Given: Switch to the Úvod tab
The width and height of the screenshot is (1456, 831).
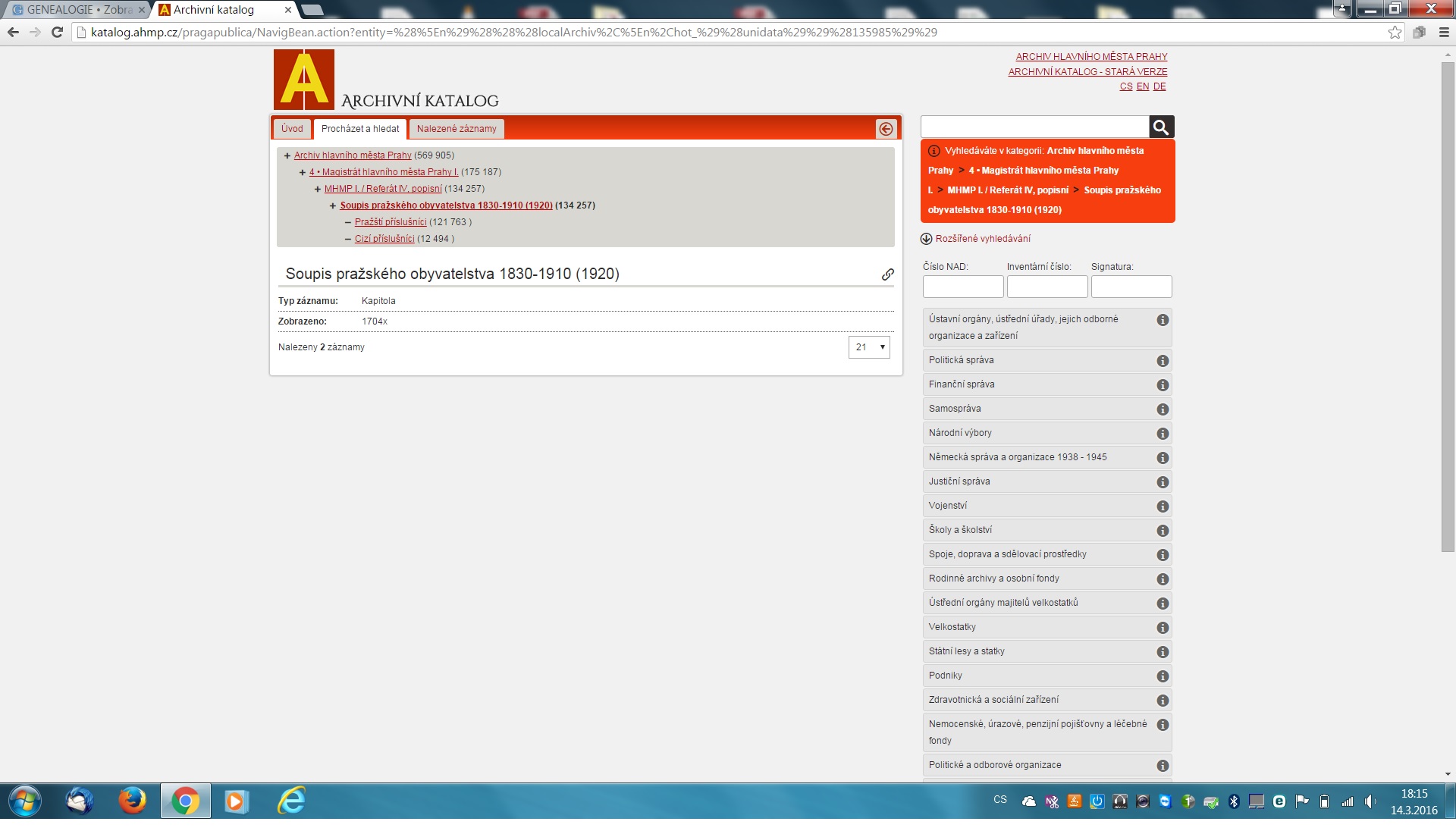Looking at the screenshot, I should click(x=292, y=129).
